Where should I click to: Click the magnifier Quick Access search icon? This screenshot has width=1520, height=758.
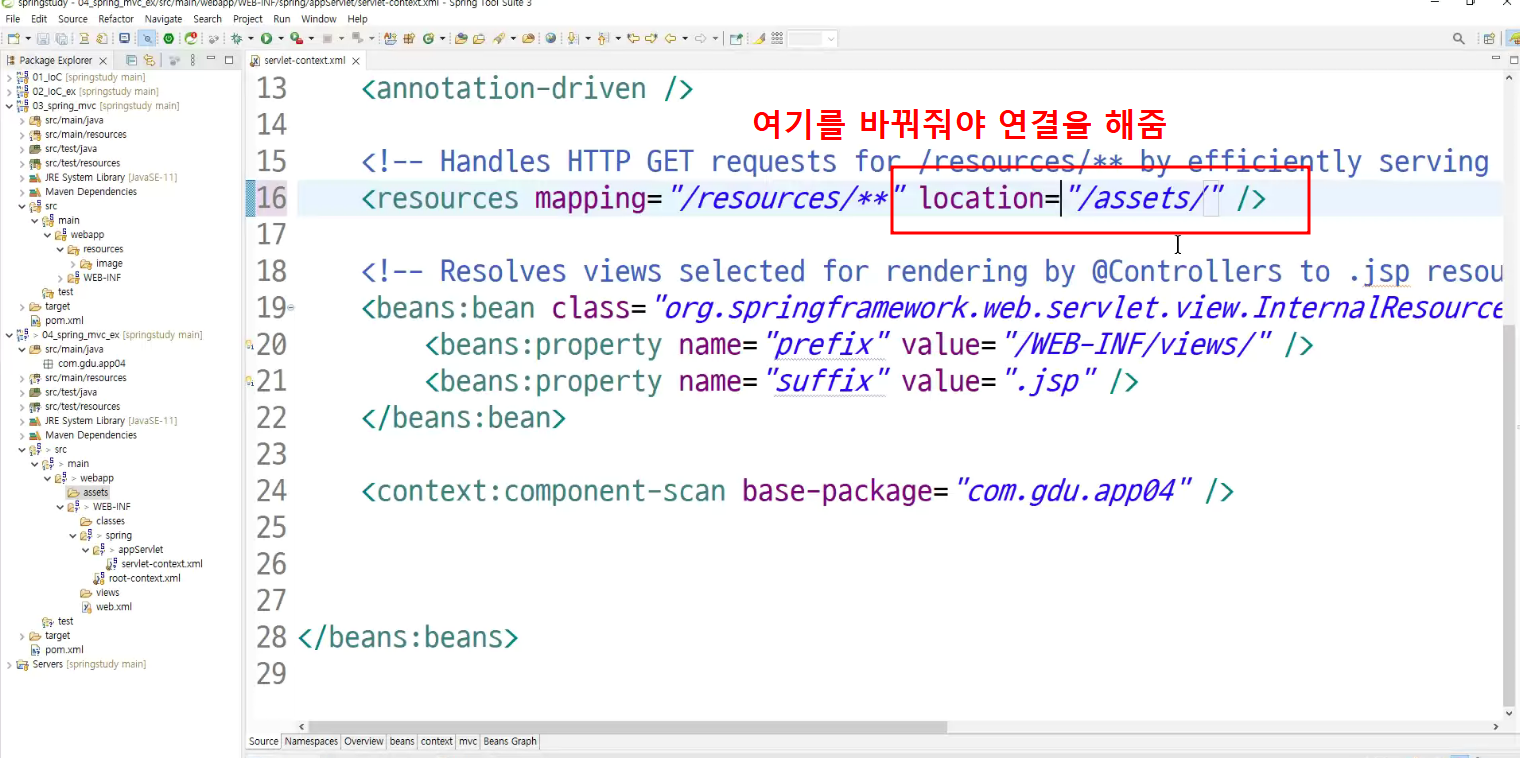1459,38
